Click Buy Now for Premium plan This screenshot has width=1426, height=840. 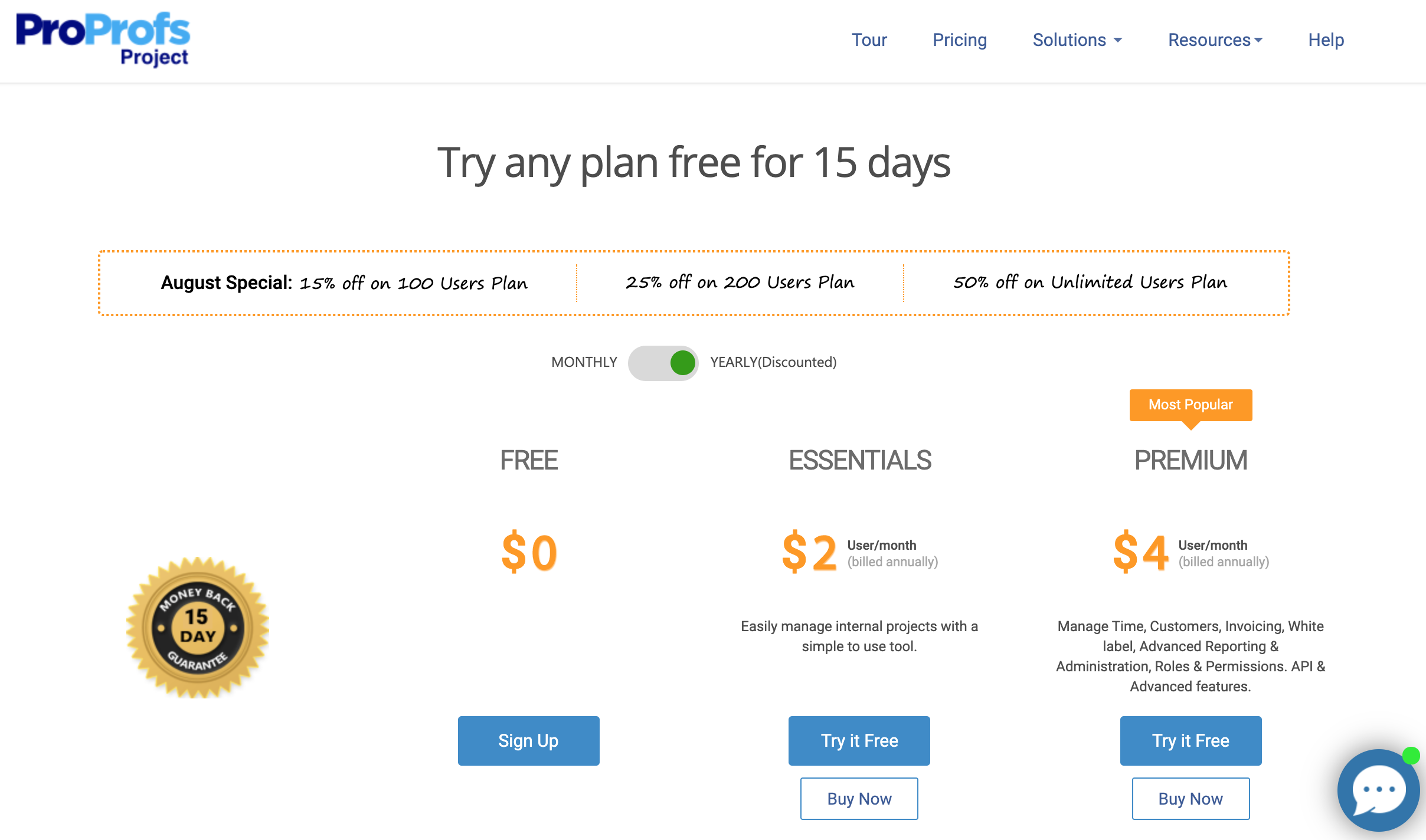(x=1191, y=799)
